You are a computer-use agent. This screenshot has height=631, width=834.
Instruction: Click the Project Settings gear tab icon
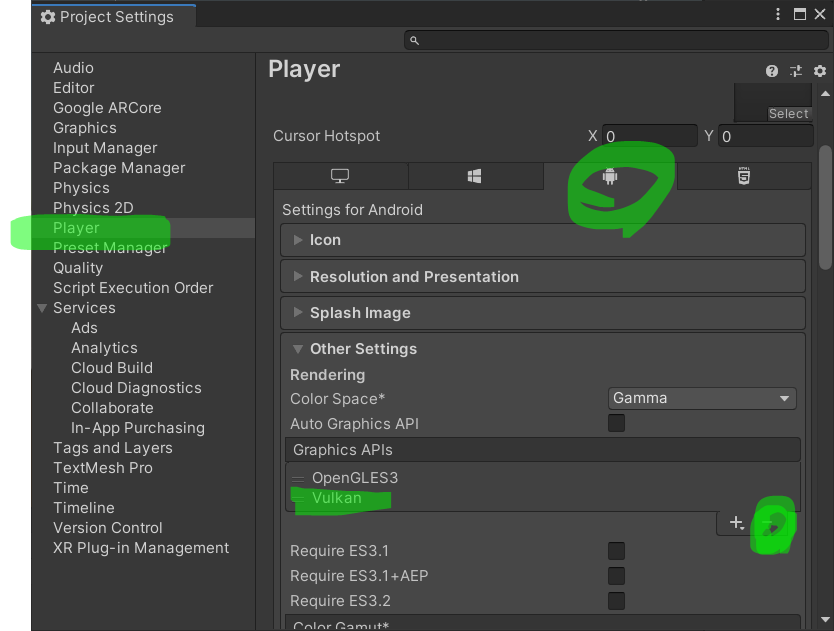click(x=48, y=17)
